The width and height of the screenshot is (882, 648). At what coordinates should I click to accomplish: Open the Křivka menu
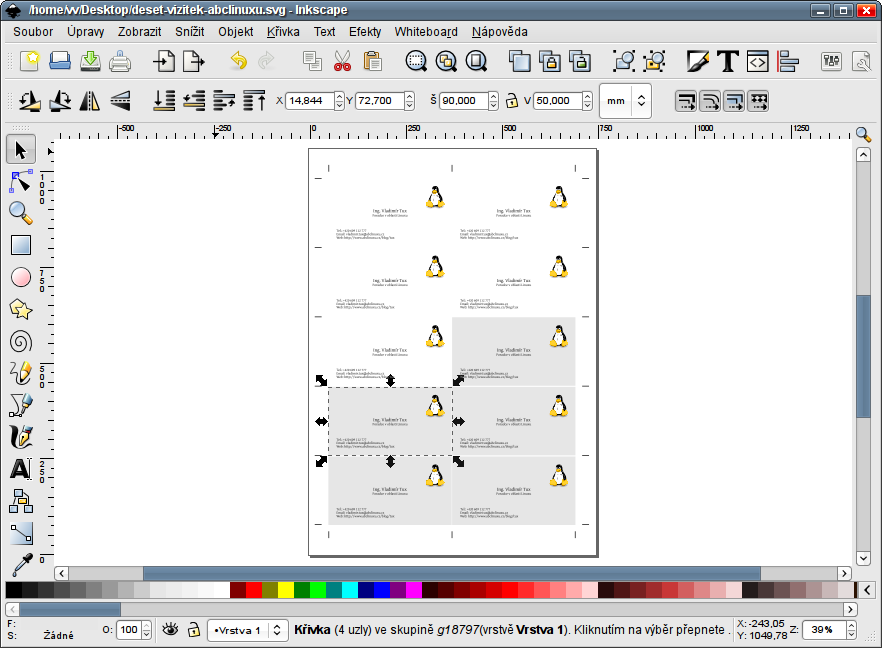[283, 32]
